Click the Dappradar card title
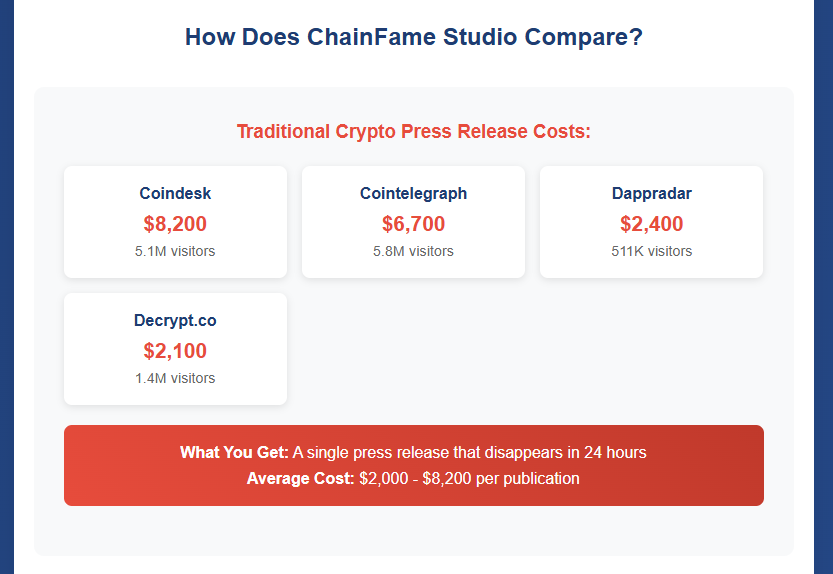 click(651, 194)
